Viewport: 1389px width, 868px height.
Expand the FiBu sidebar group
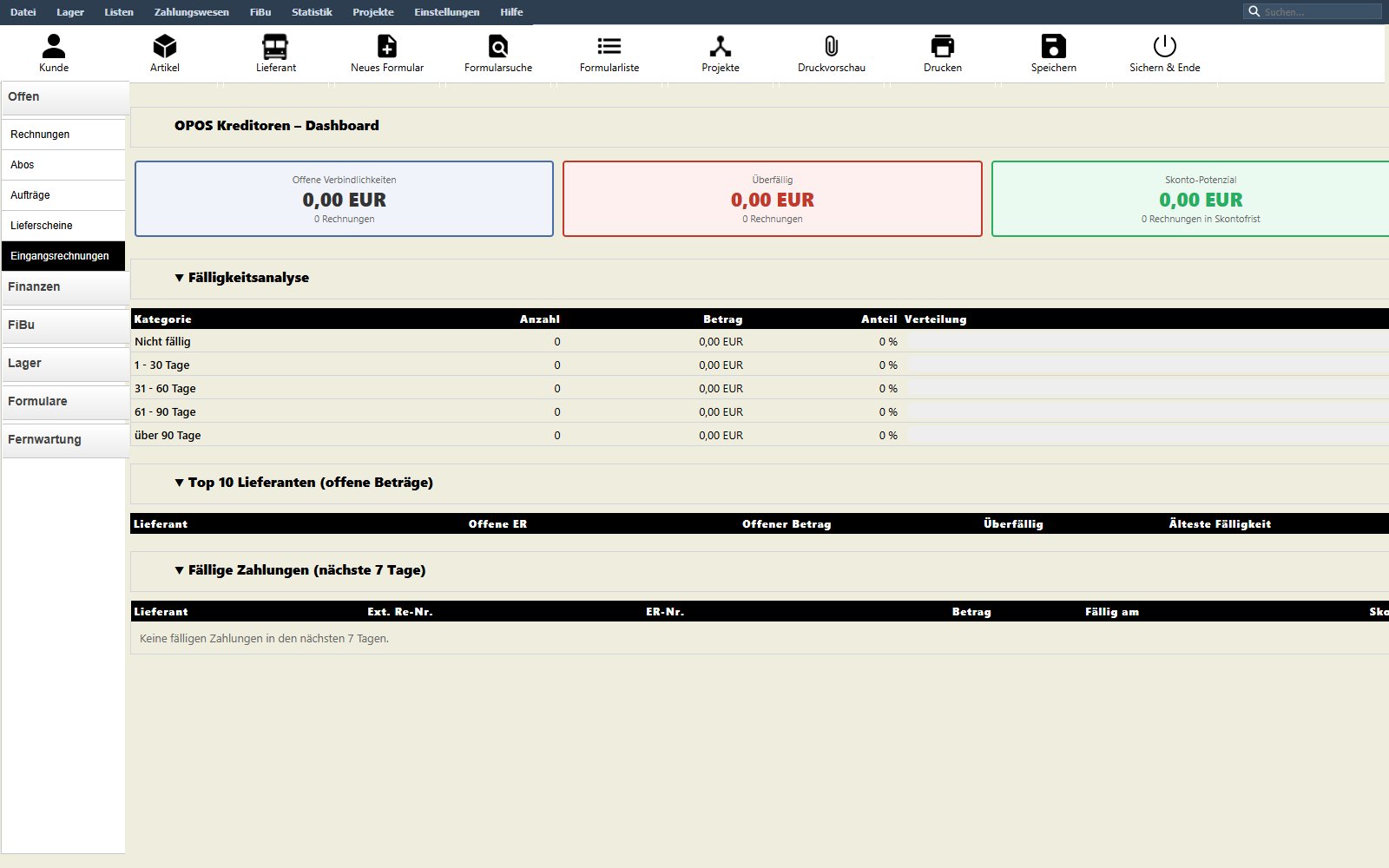[65, 325]
